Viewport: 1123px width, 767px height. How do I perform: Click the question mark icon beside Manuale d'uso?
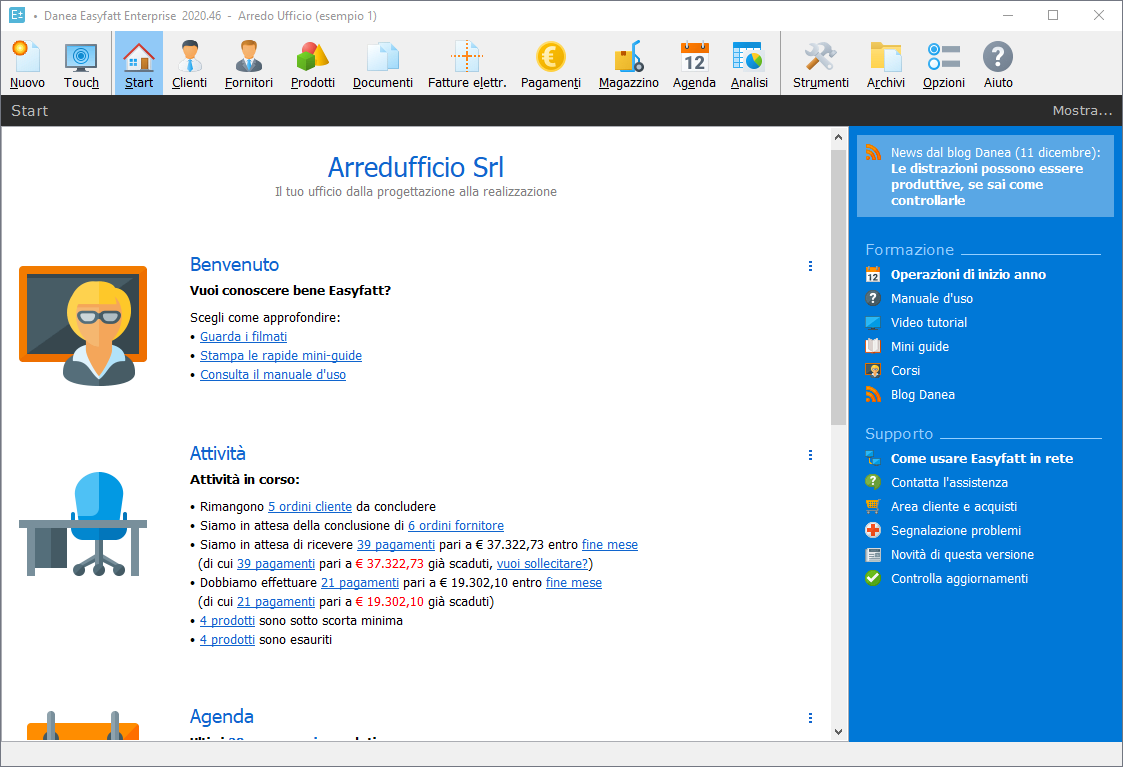873,299
